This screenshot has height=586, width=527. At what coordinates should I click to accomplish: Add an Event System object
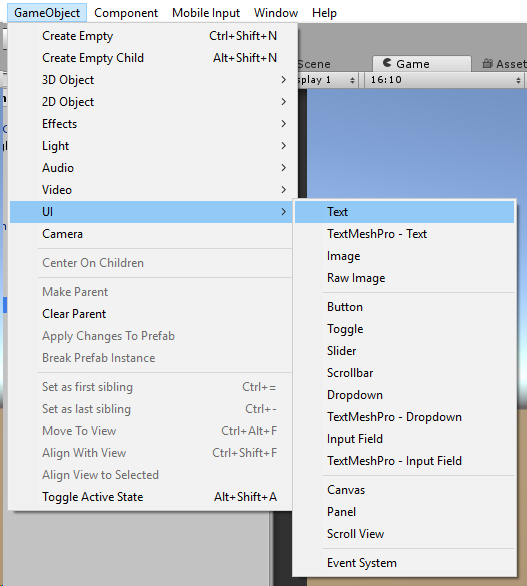click(404, 563)
